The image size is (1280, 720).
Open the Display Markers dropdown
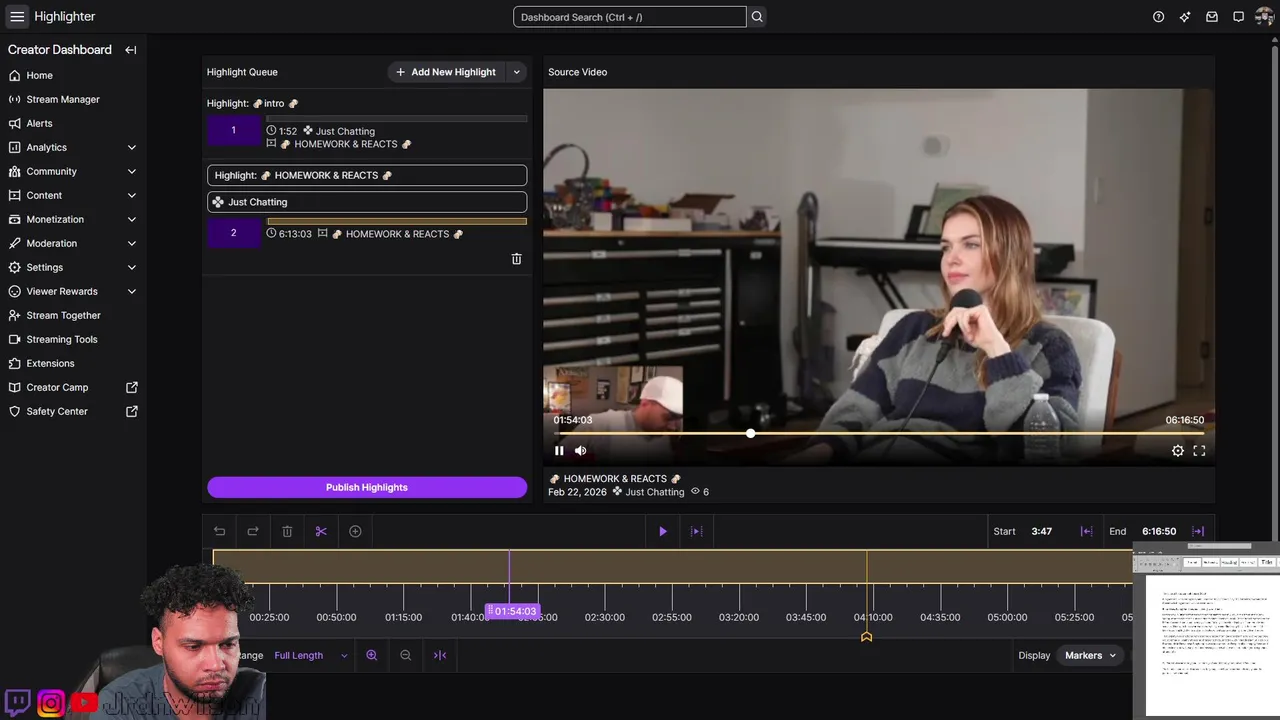tap(1090, 656)
